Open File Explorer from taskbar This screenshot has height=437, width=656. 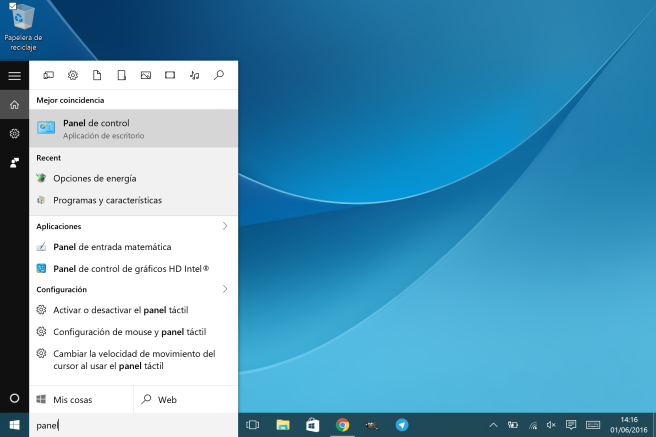(x=283, y=425)
